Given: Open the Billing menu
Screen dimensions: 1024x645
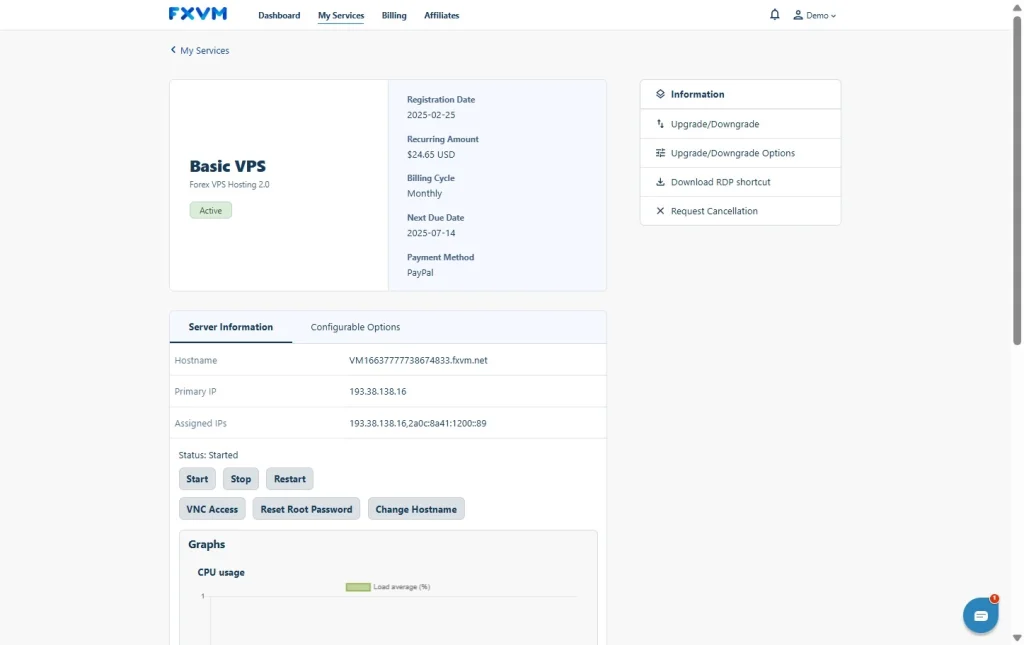Looking at the screenshot, I should click(x=394, y=15).
